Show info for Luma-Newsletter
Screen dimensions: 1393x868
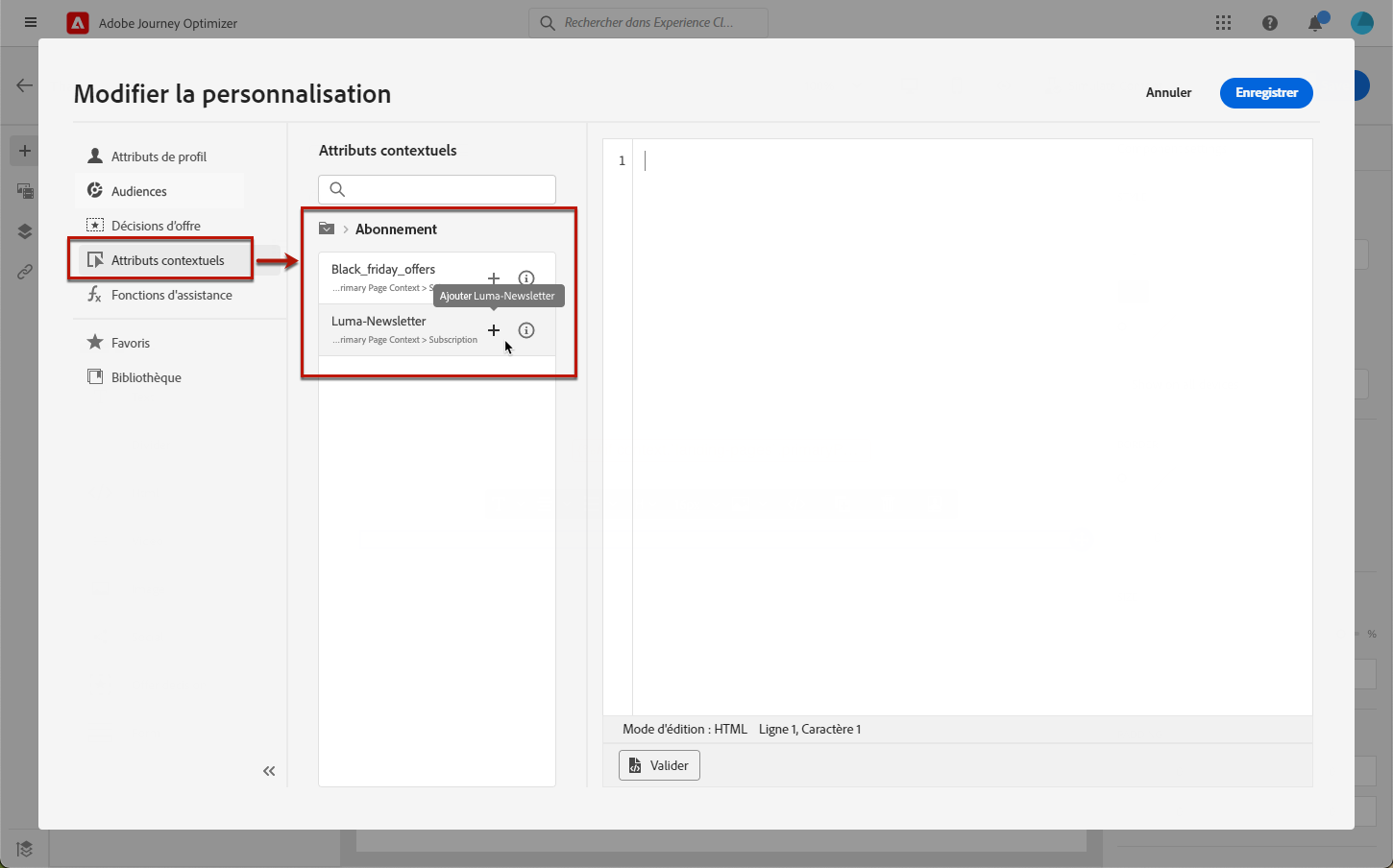[526, 330]
